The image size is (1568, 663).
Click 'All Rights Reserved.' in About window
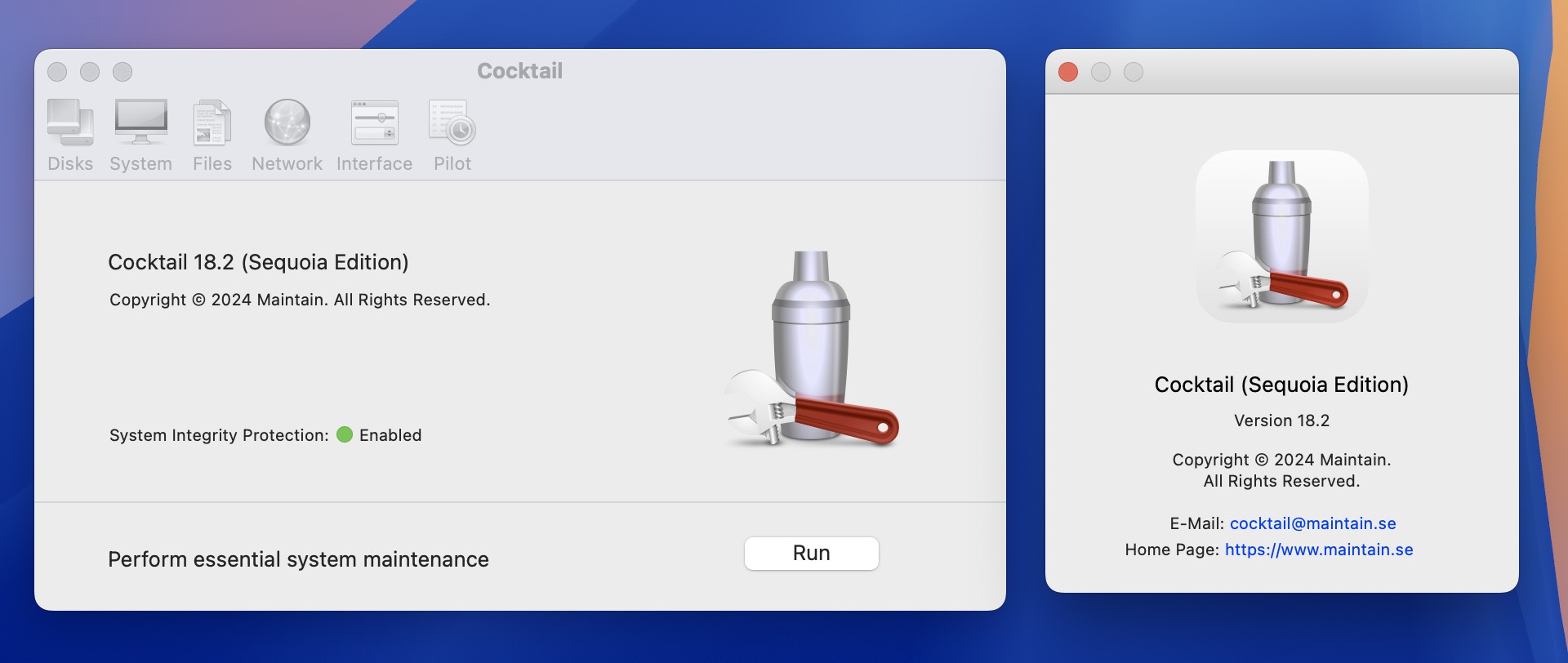[1281, 481]
